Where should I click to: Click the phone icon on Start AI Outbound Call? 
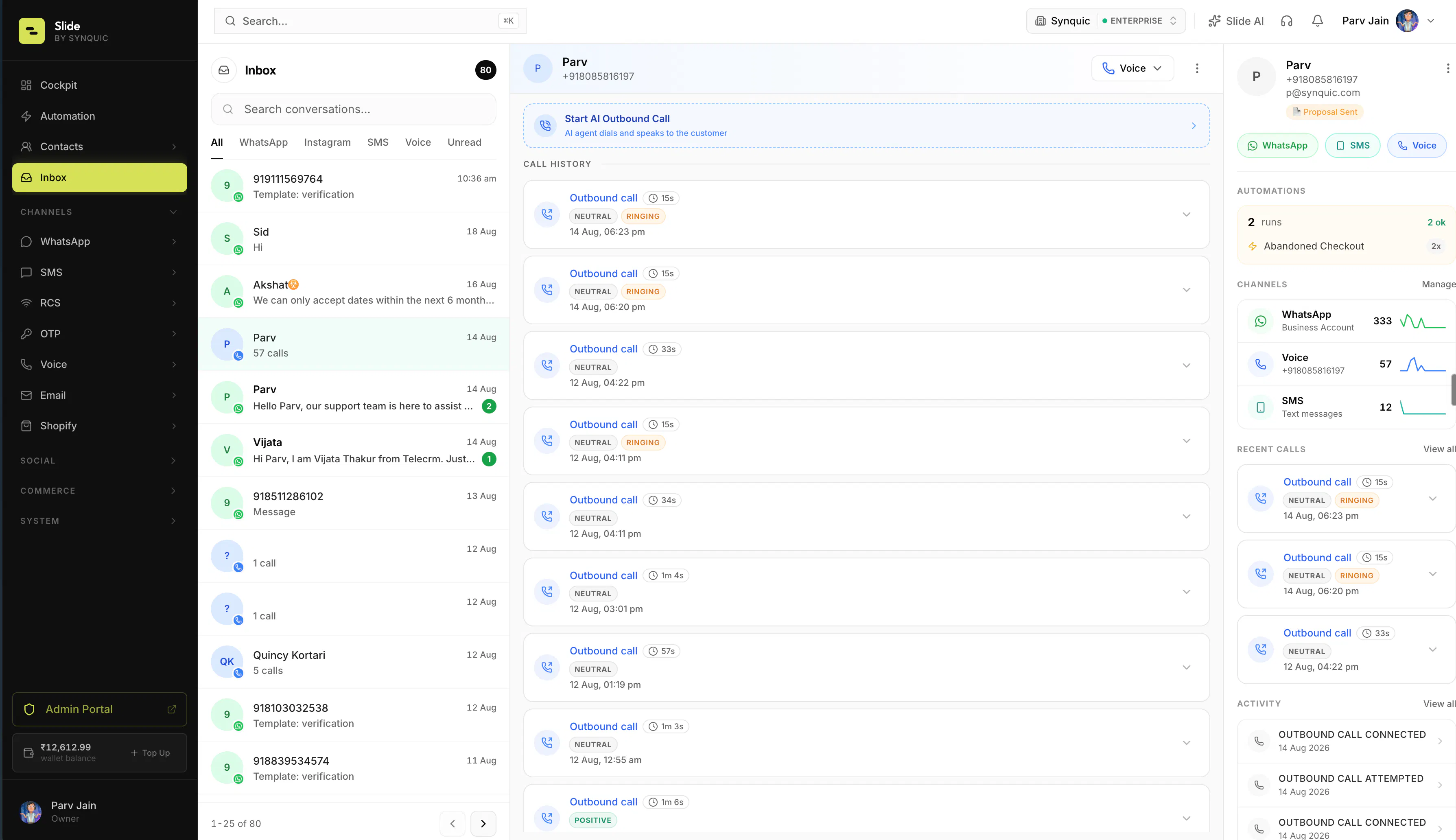[x=545, y=125]
